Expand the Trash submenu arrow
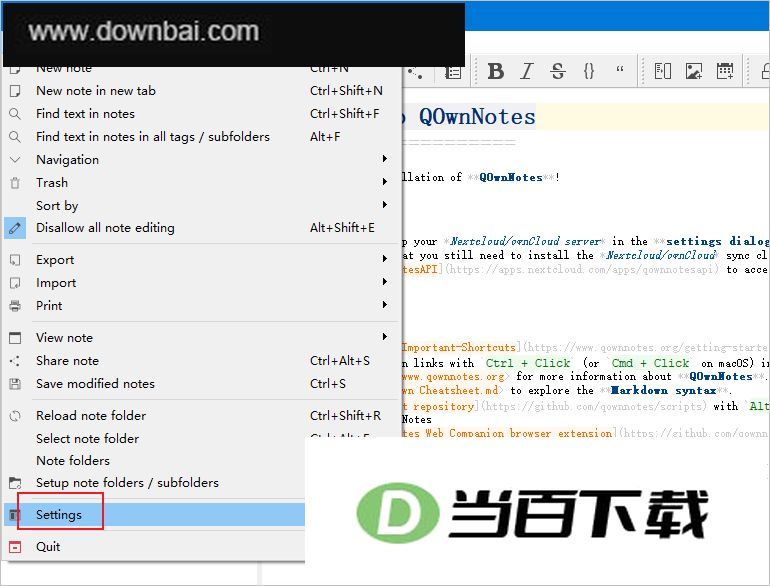 pos(385,182)
